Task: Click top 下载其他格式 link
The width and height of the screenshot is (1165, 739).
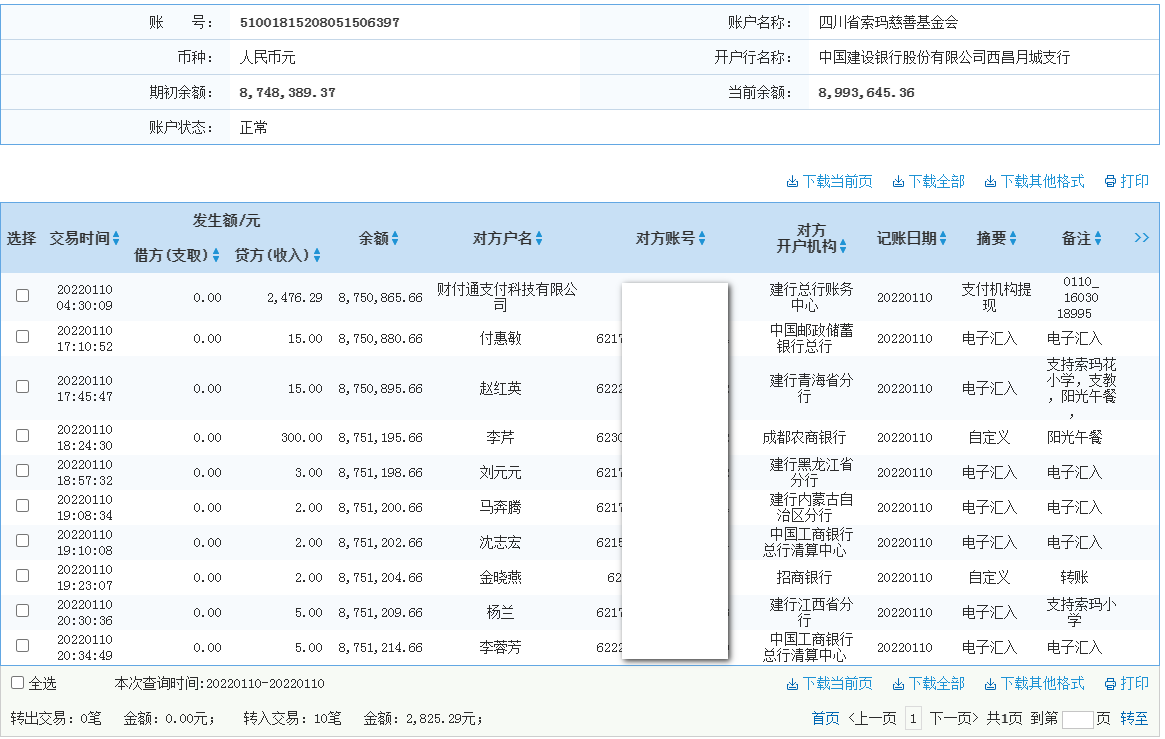Action: (x=1034, y=182)
